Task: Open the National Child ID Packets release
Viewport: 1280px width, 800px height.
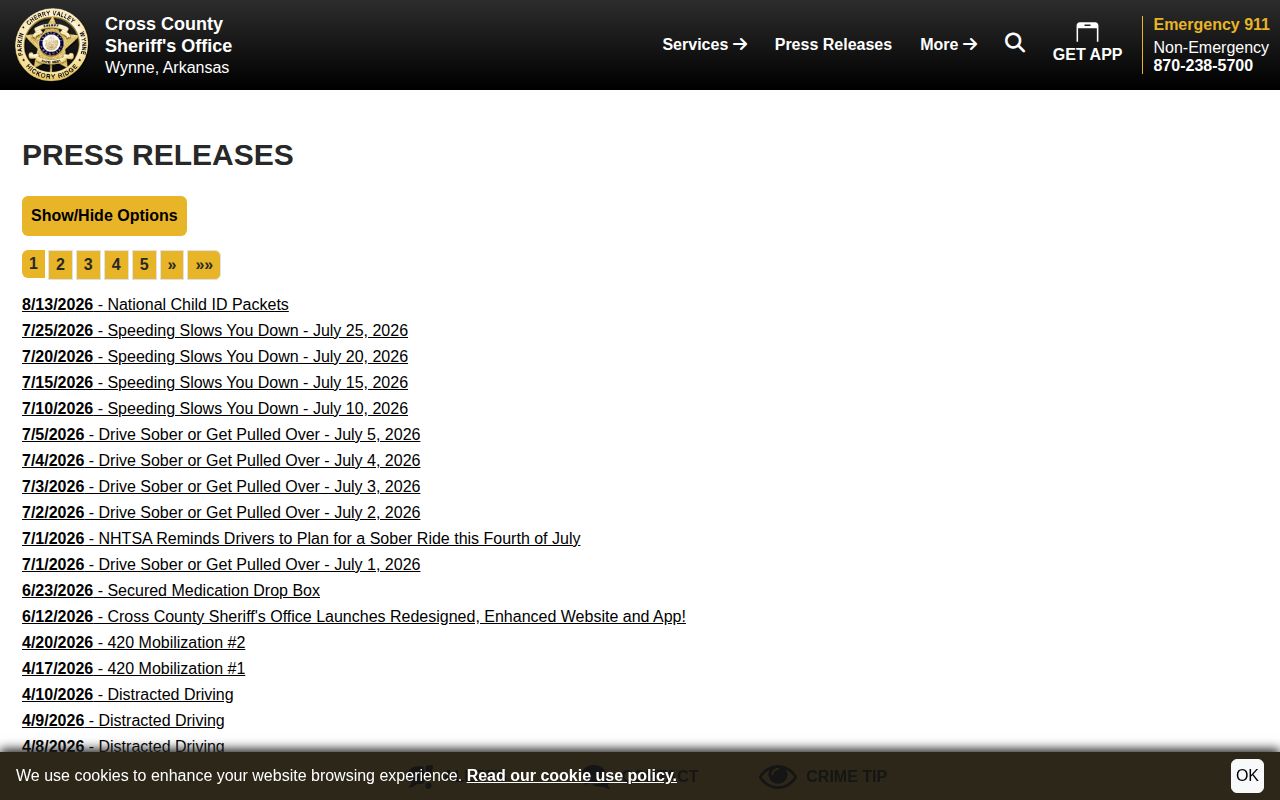Action: [x=155, y=304]
